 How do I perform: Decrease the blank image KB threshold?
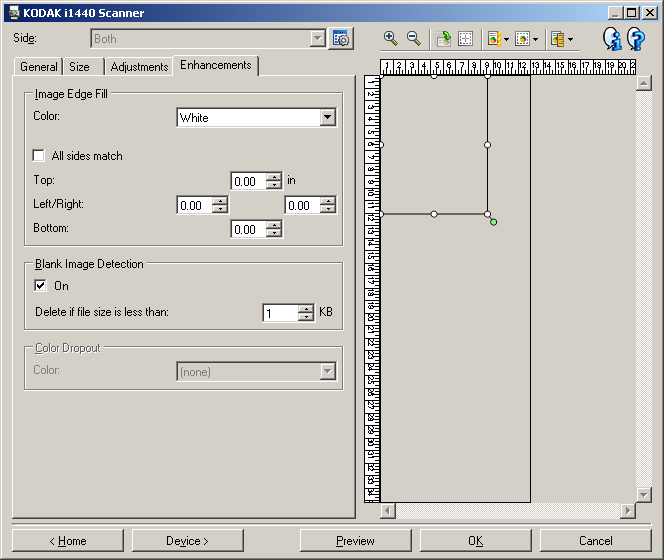(x=306, y=317)
